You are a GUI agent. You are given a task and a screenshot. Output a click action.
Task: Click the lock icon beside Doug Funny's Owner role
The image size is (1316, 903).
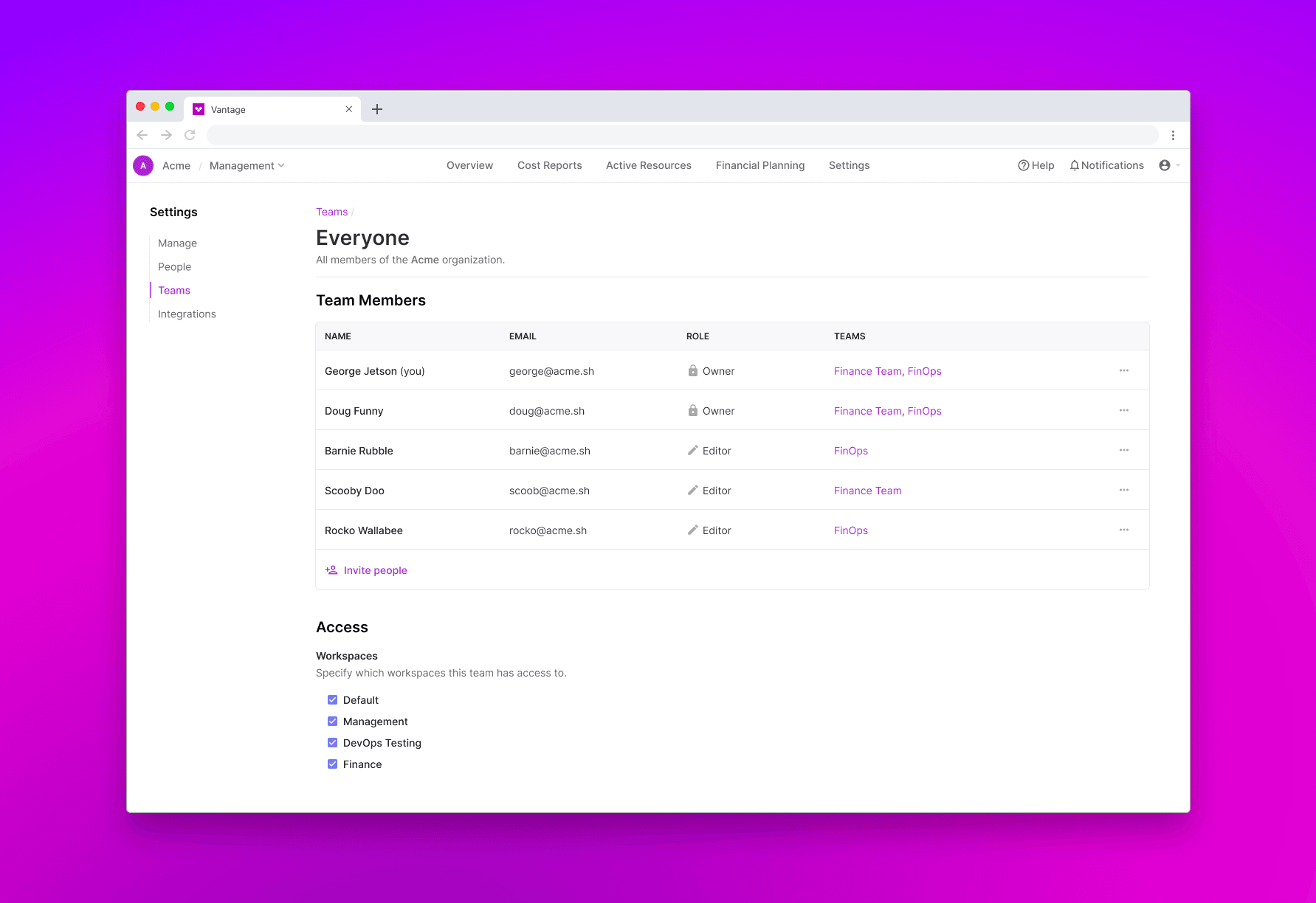pyautogui.click(x=693, y=410)
